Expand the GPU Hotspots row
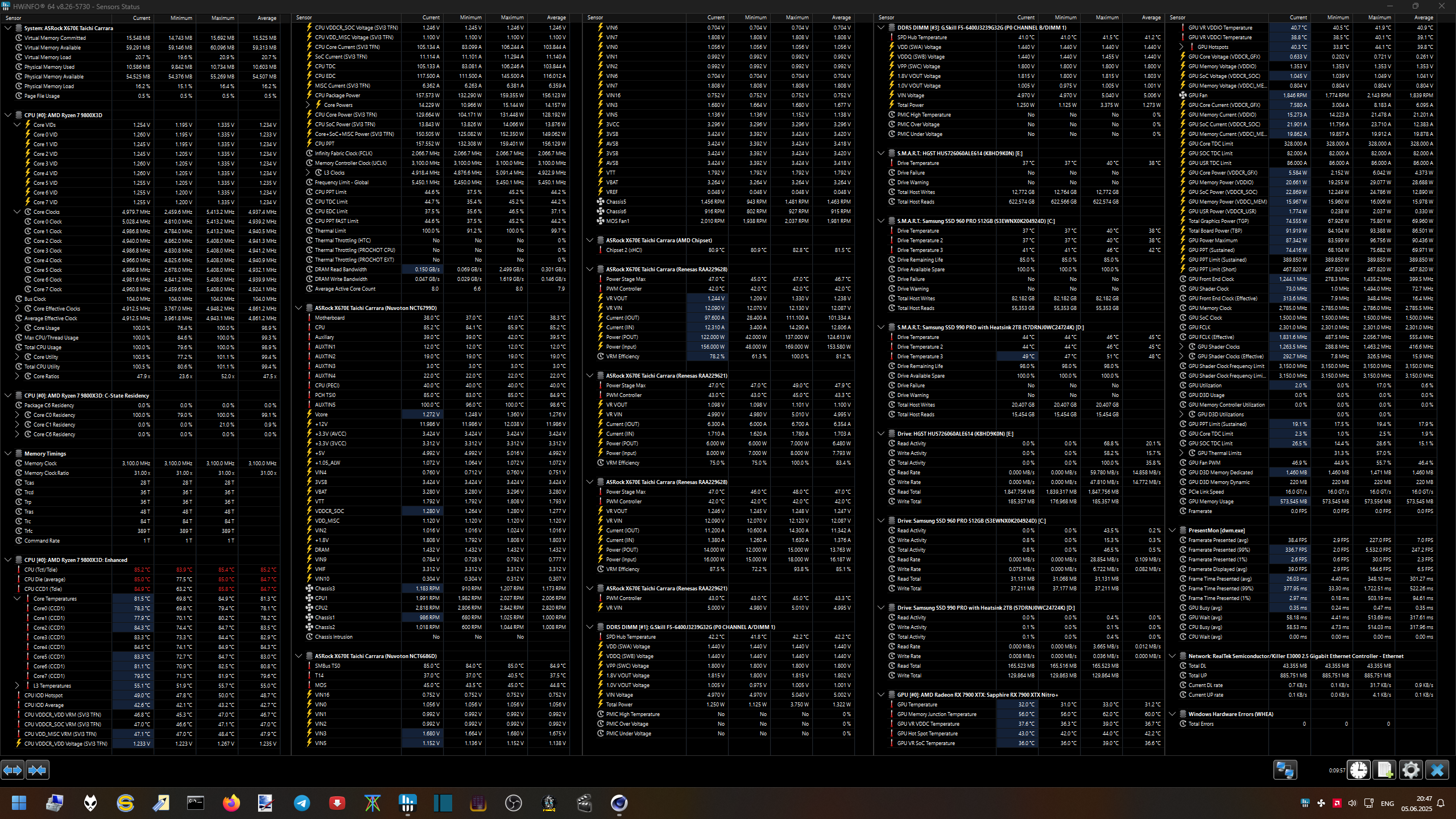Viewport: 1456px width, 819px height. (1181, 47)
